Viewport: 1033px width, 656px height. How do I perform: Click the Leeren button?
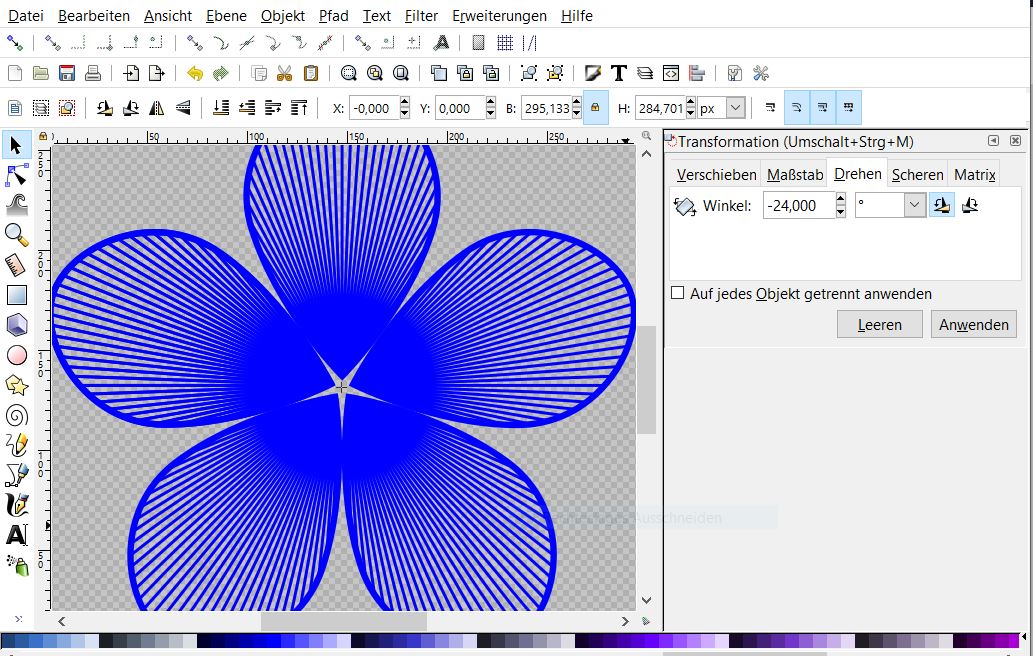879,324
